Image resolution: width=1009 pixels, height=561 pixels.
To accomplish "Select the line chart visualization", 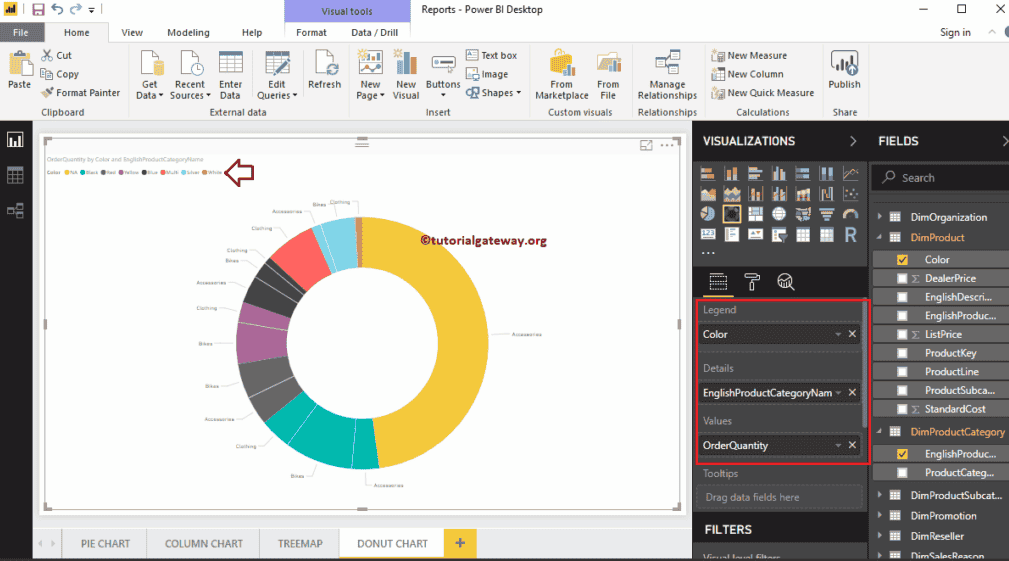I will pyautogui.click(x=851, y=173).
